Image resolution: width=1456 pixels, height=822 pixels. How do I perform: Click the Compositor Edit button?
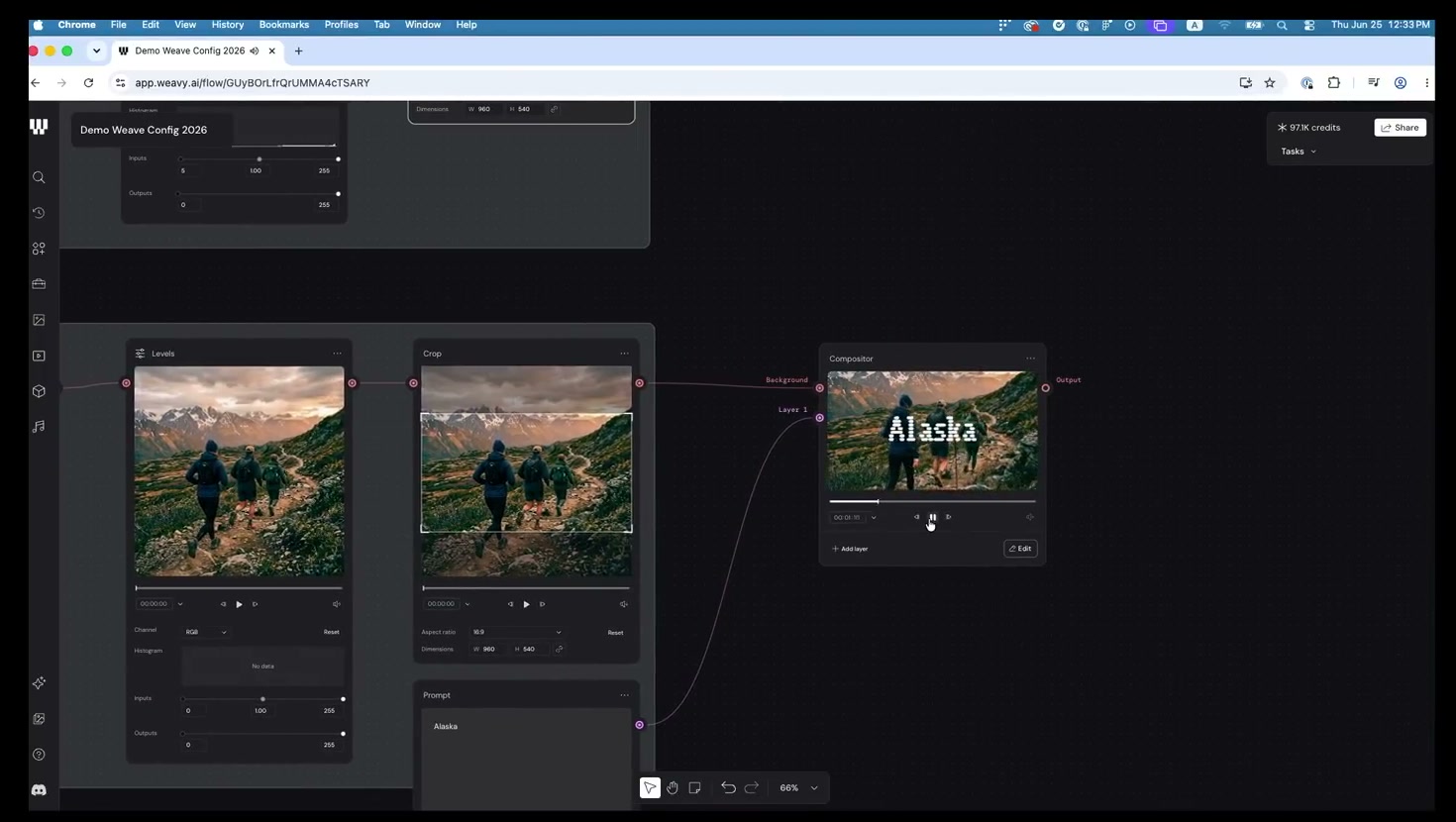coord(1020,549)
